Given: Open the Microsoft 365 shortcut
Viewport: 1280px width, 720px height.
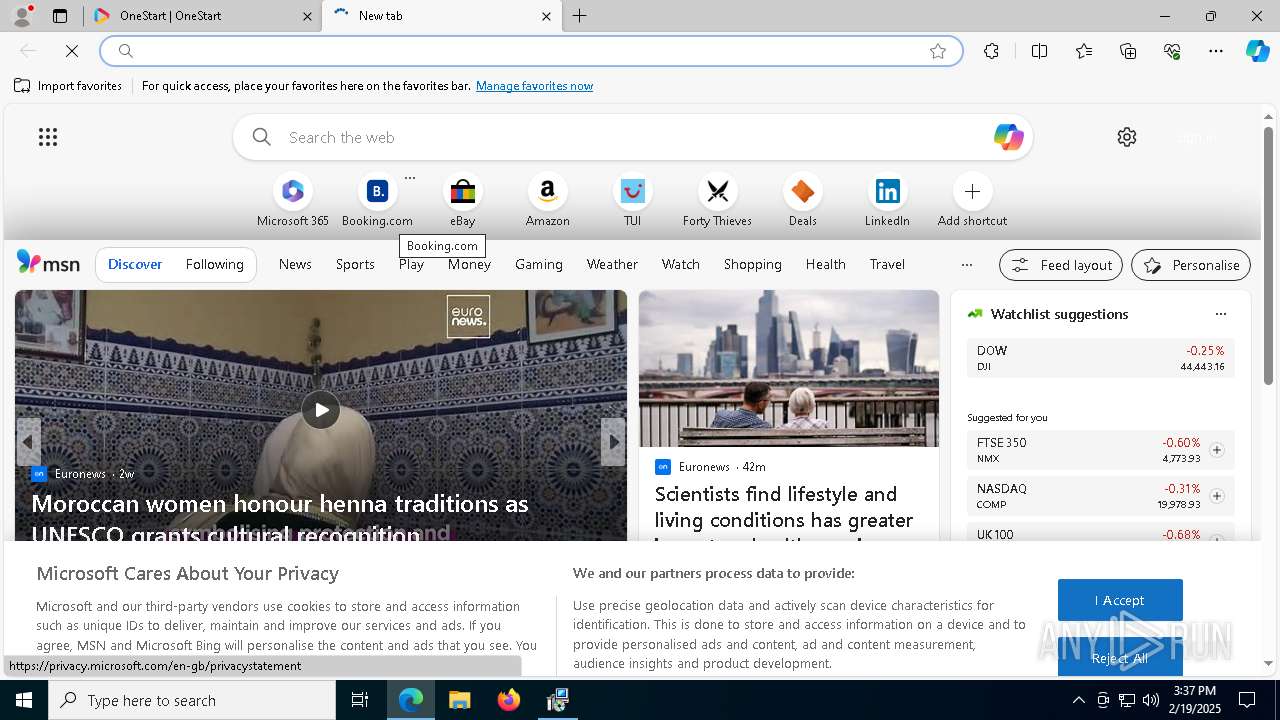Looking at the screenshot, I should click(x=292, y=201).
